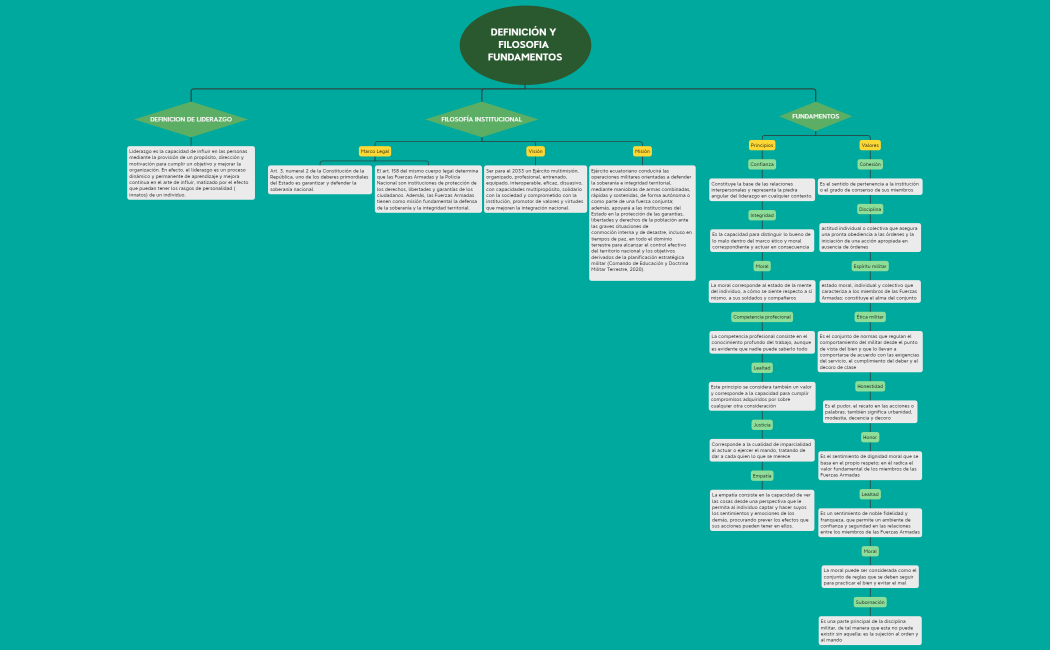The height and width of the screenshot is (650, 1050).
Task: Click the Competencia profesional node
Action: click(762, 317)
